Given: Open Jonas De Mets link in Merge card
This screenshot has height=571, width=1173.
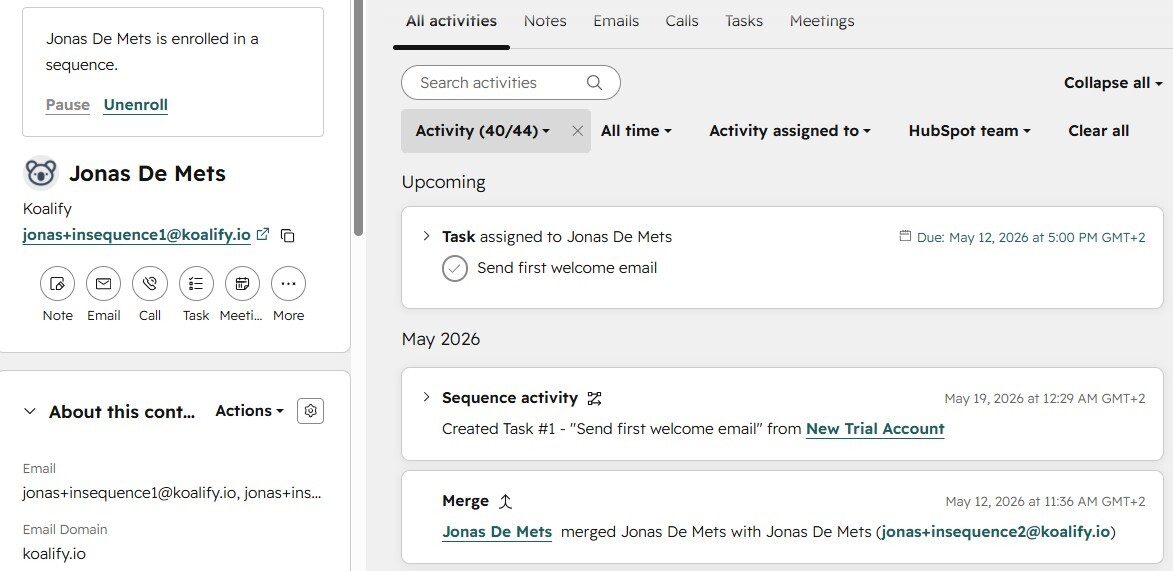Looking at the screenshot, I should (497, 532).
